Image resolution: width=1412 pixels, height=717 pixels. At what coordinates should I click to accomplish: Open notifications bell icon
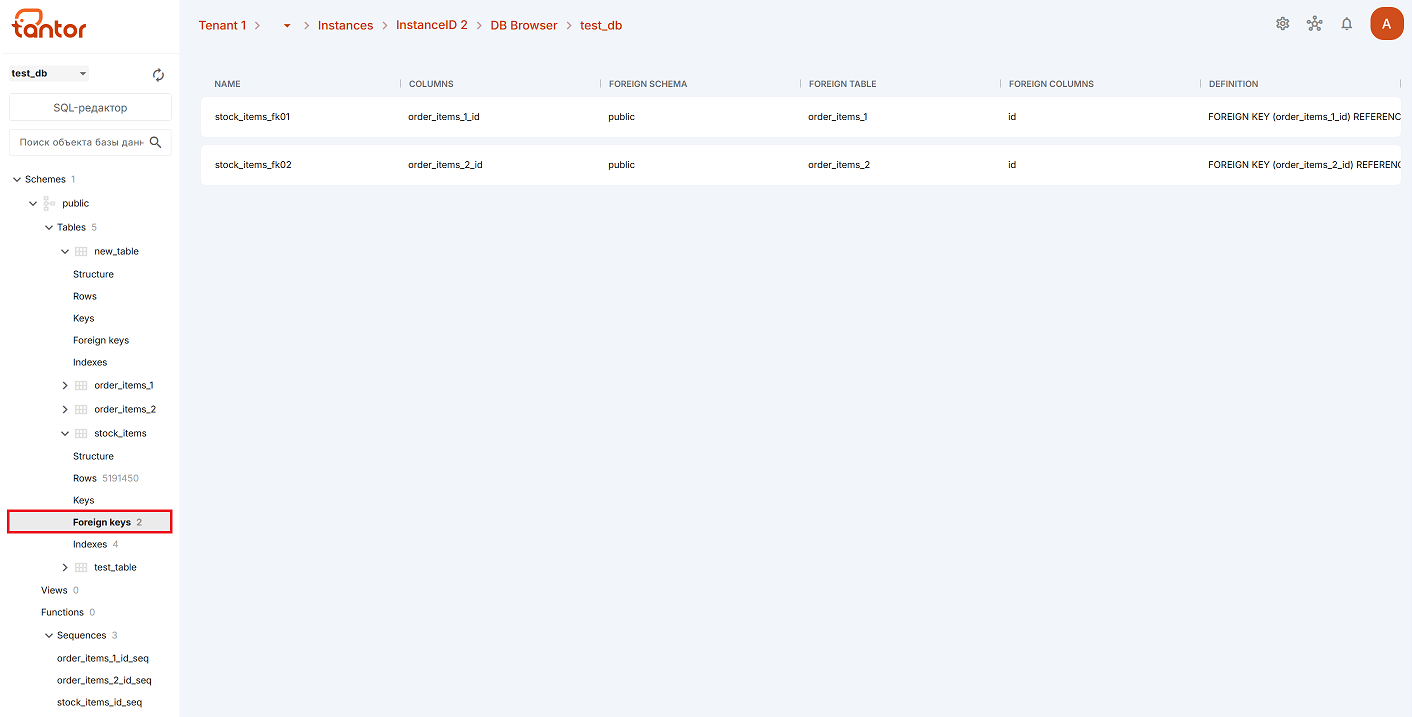(x=1347, y=24)
